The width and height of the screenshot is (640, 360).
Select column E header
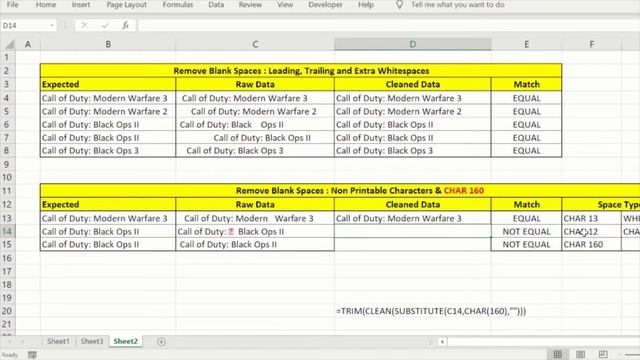click(526, 44)
